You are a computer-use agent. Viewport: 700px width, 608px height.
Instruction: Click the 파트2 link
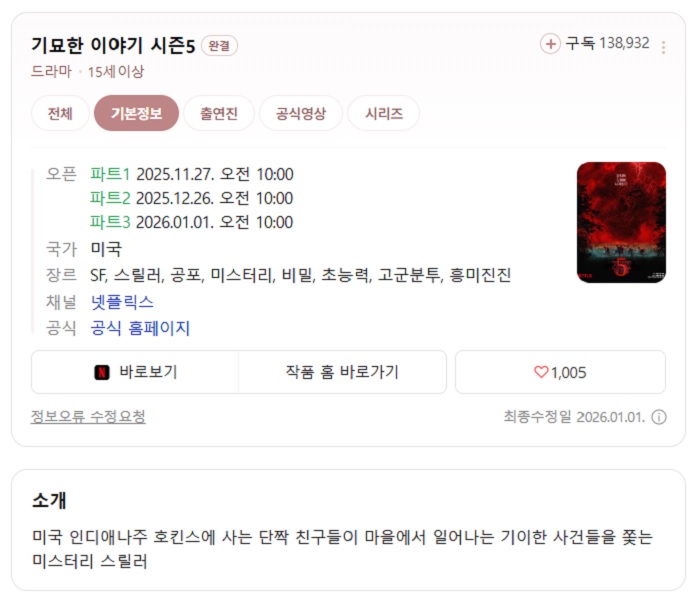coord(110,198)
